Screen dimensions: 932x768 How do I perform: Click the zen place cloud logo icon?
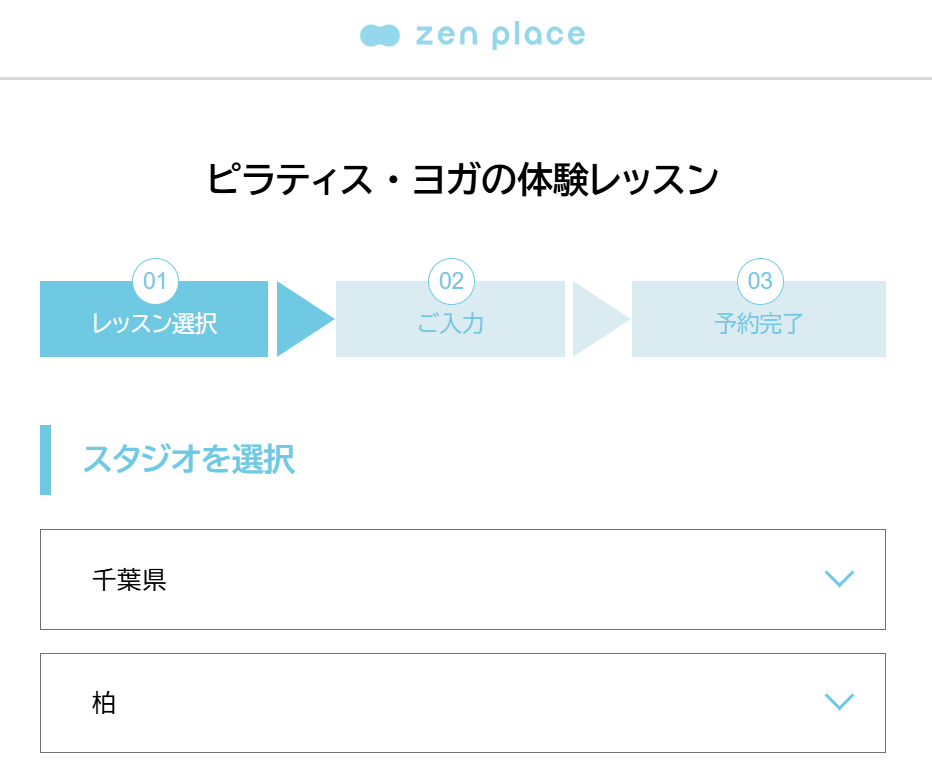pos(380,36)
